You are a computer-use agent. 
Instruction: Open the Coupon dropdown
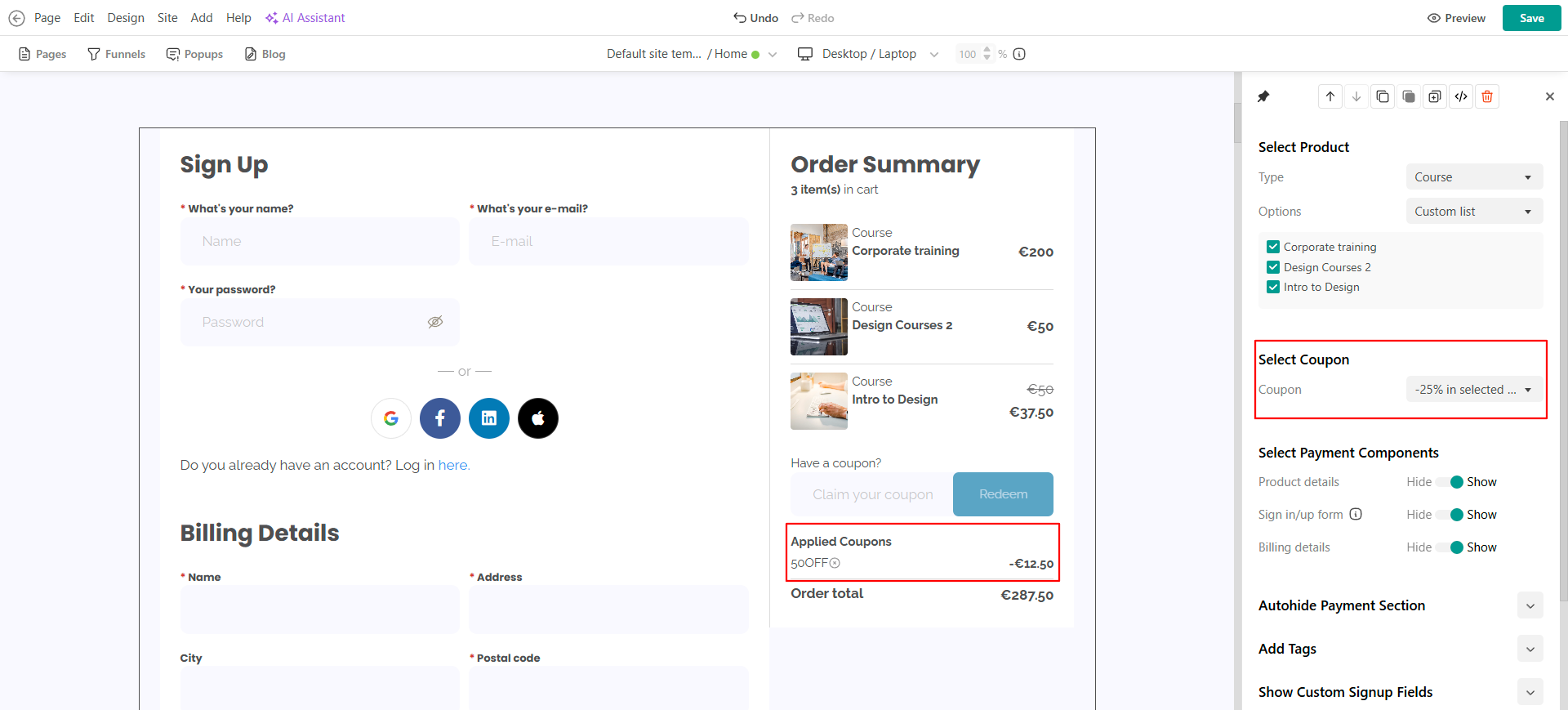(1474, 390)
